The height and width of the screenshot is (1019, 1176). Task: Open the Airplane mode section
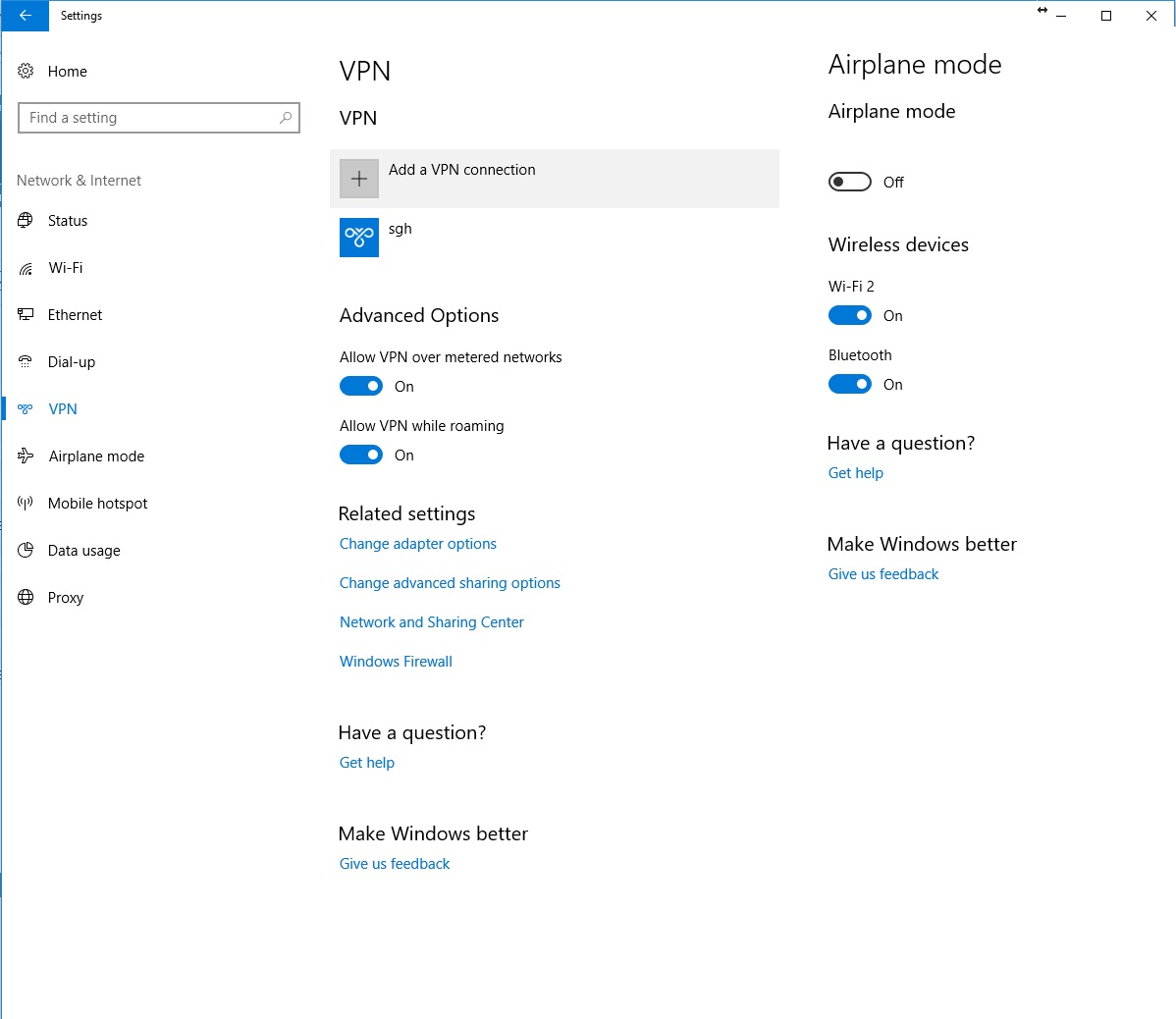(x=96, y=456)
